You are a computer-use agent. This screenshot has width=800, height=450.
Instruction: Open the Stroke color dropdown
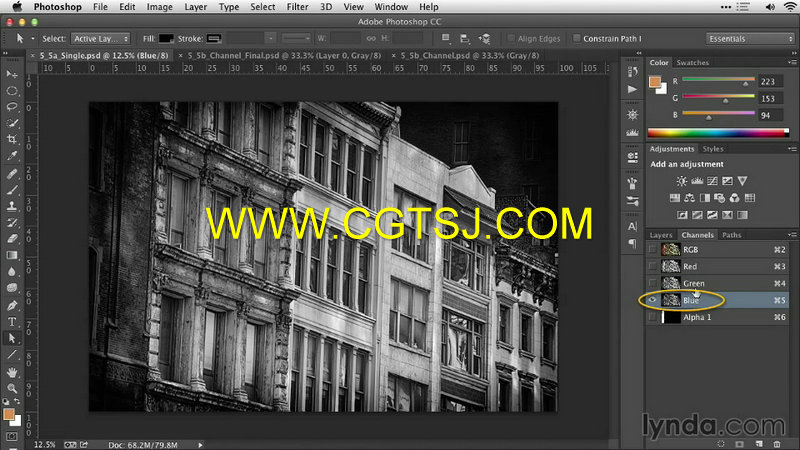click(x=214, y=39)
